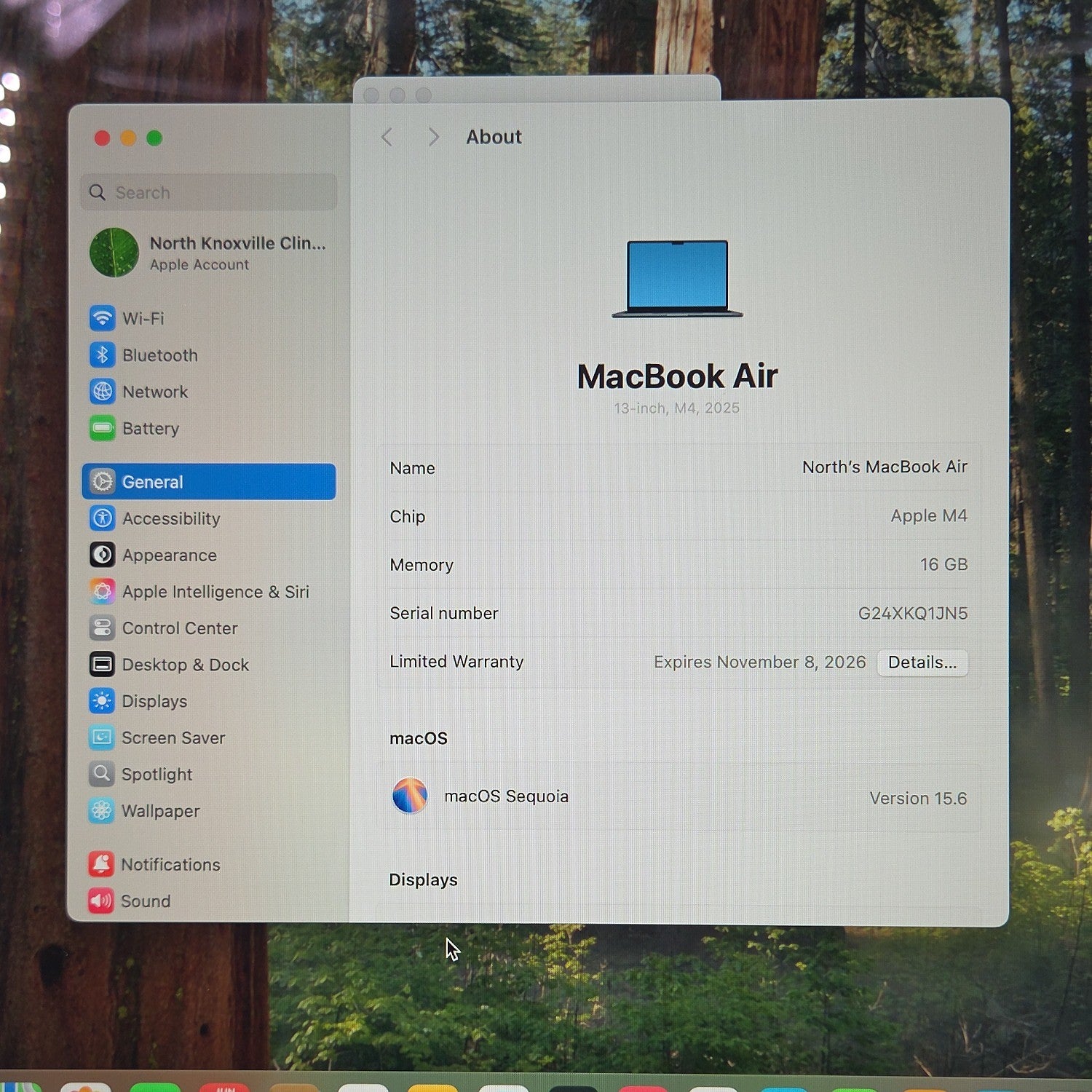
Task: Open the Spotlight magnifier icon in the sidebar
Action: [102, 774]
